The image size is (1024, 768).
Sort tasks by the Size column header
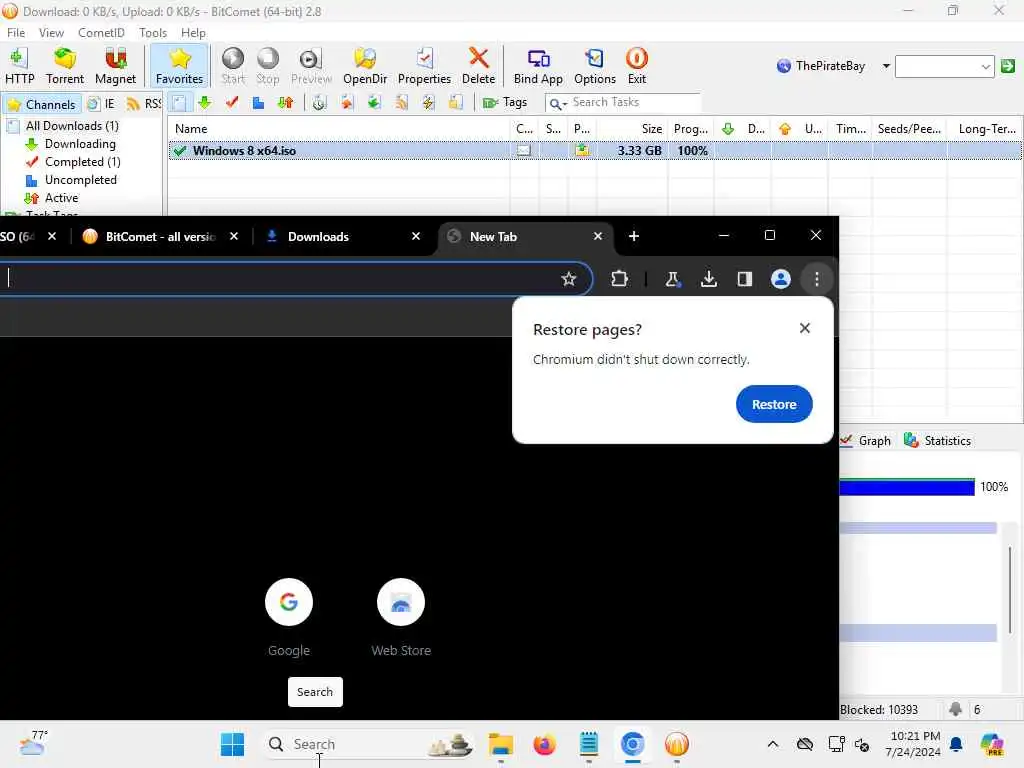(x=632, y=129)
